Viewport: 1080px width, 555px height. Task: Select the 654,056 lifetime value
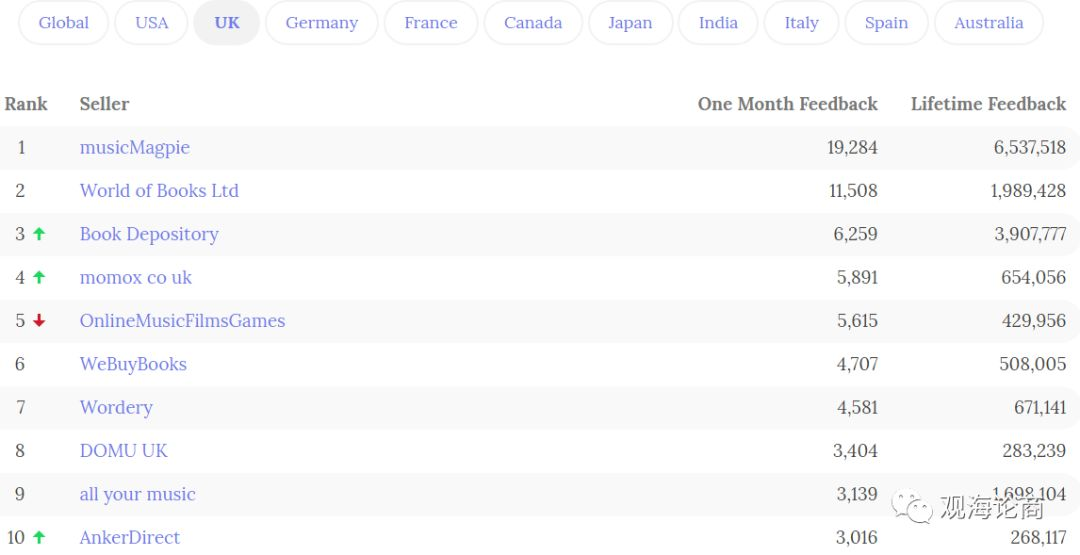pos(1033,278)
